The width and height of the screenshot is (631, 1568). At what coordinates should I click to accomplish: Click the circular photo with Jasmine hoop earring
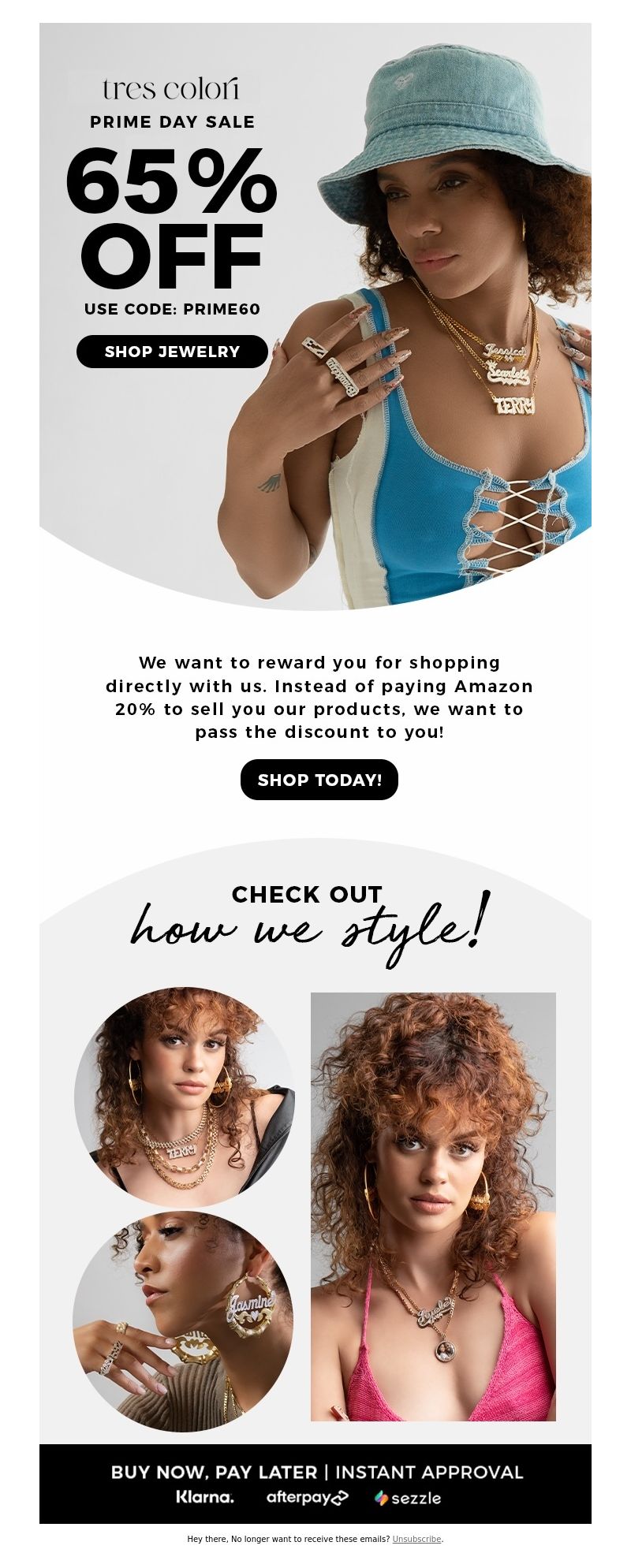tap(183, 1321)
